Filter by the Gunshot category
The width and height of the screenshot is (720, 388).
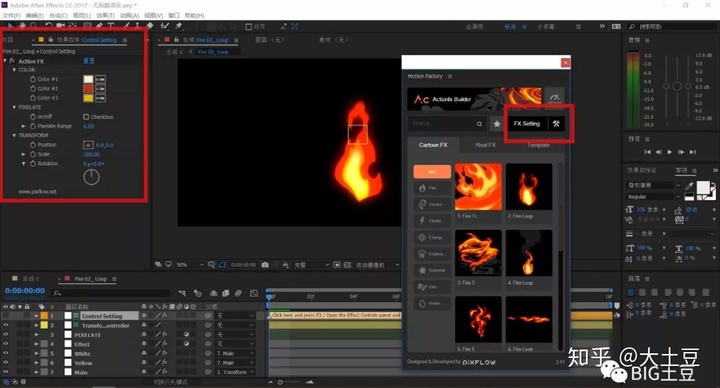[432, 270]
